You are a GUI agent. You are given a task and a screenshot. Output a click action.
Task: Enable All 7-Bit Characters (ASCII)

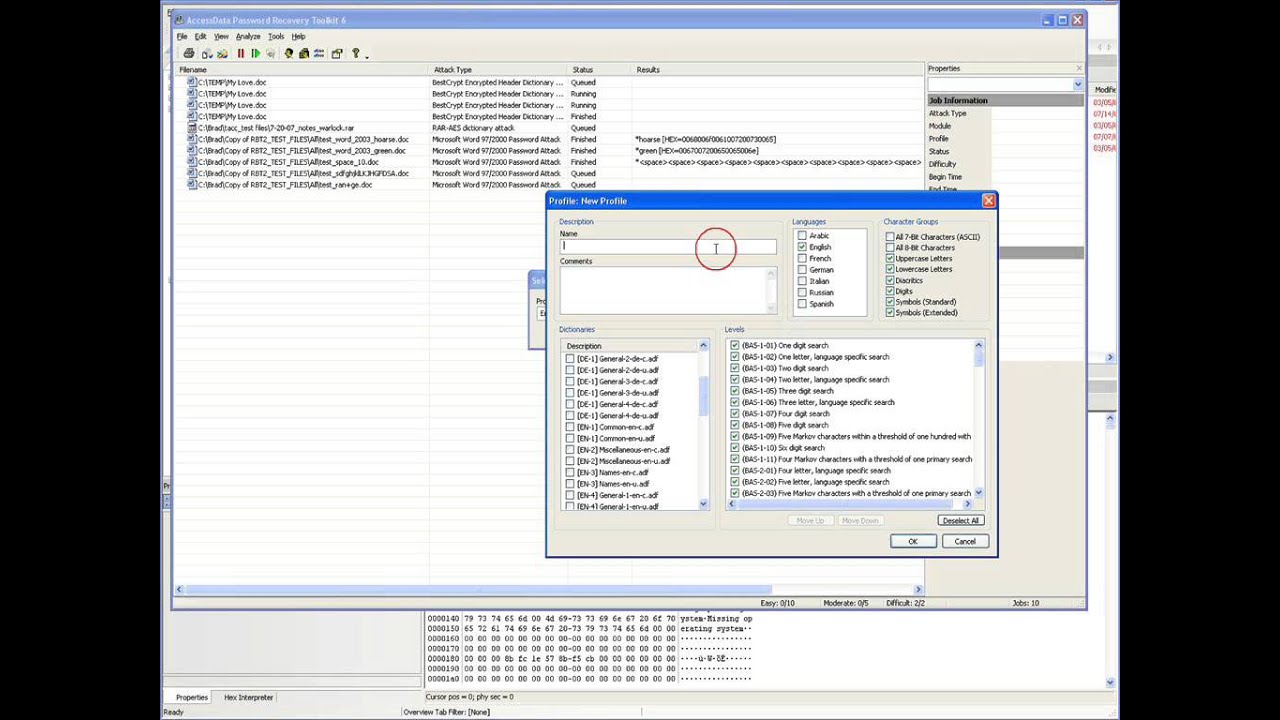pos(890,237)
